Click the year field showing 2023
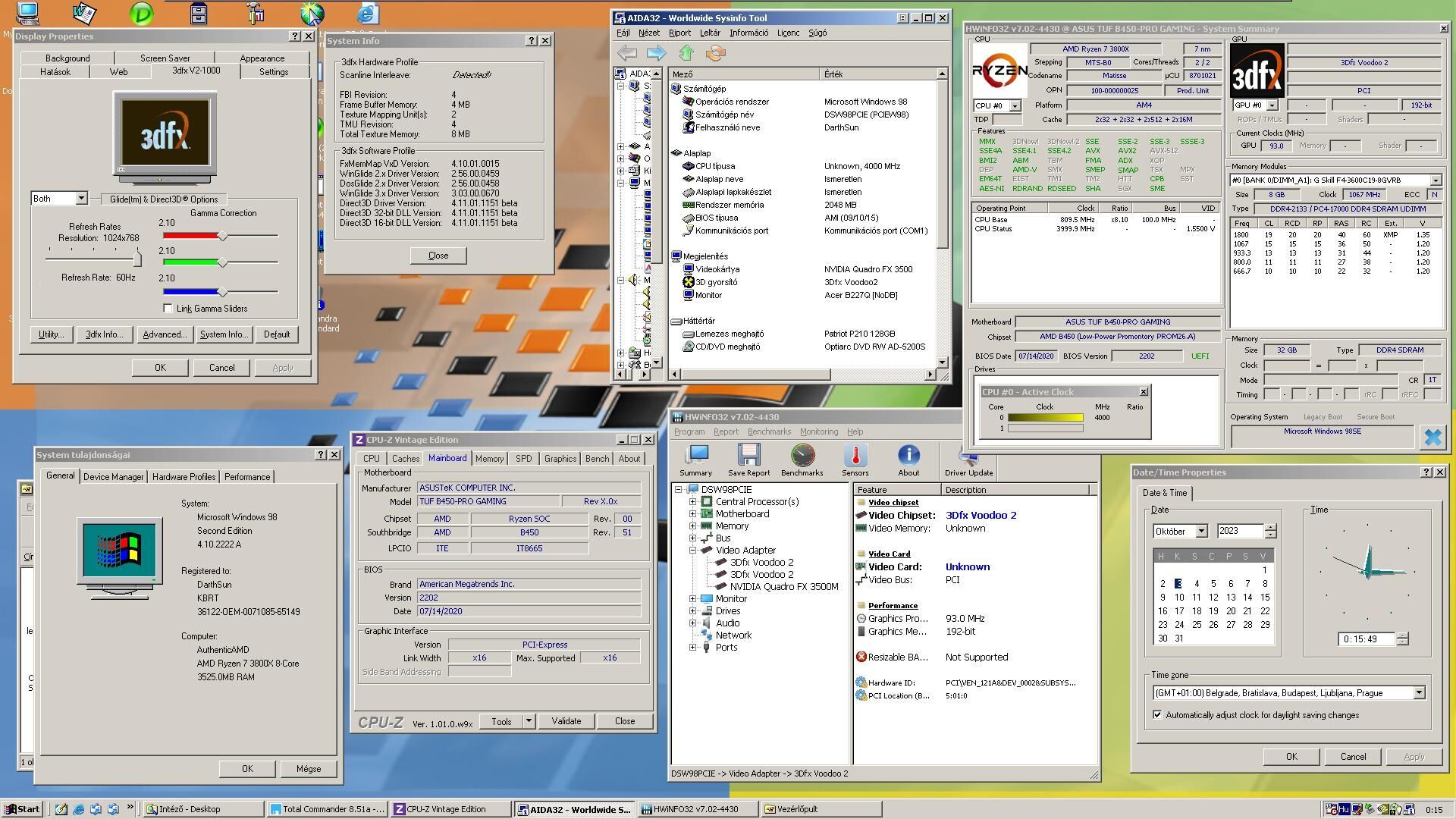This screenshot has height=819, width=1456. 1241,532
